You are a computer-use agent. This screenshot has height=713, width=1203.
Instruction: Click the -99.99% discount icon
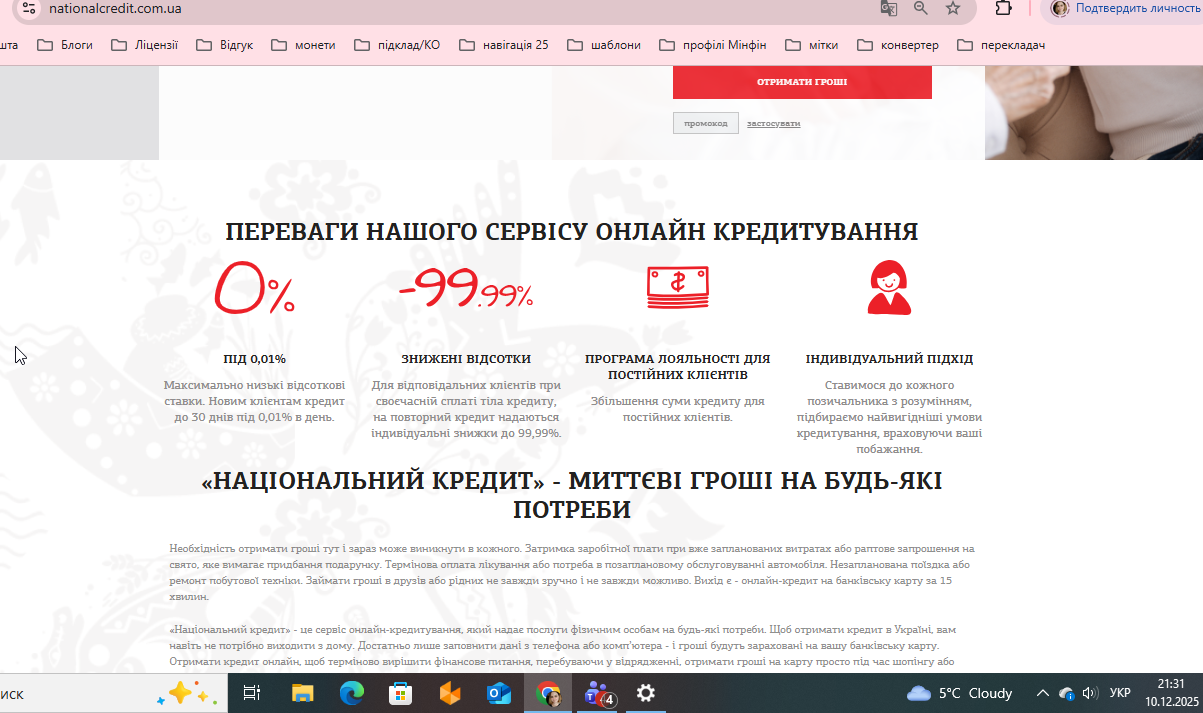pos(466,288)
